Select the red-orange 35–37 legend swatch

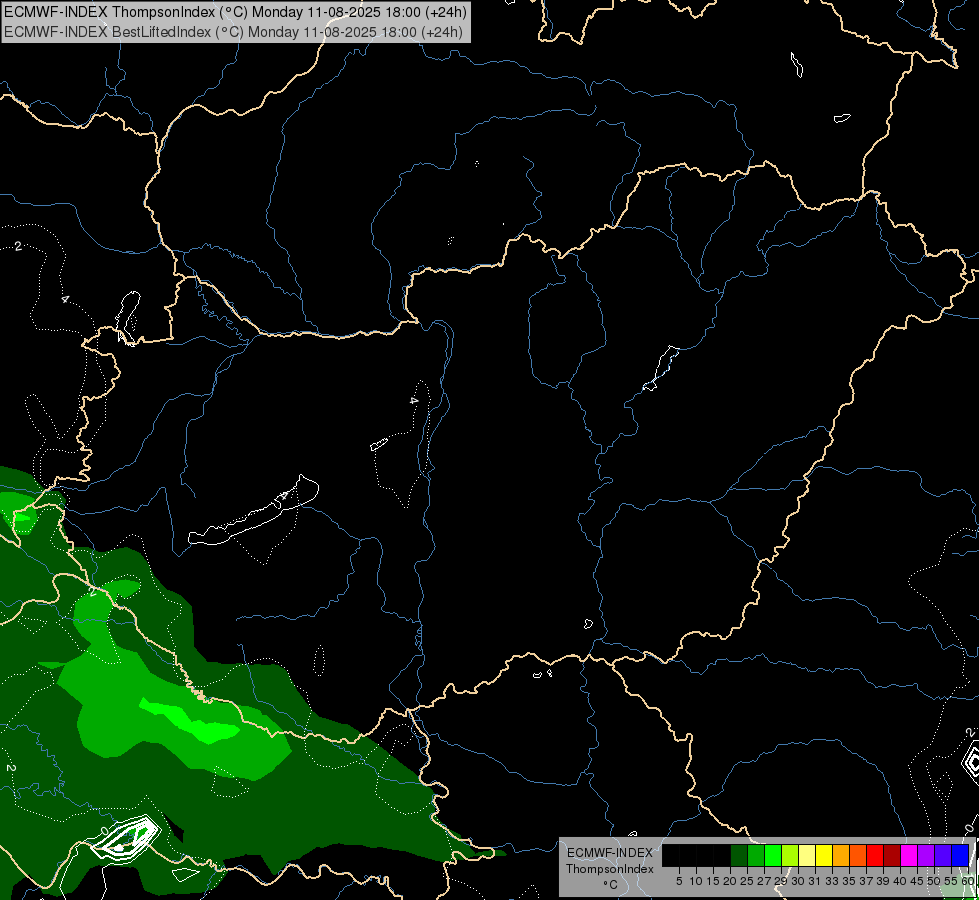coord(858,855)
